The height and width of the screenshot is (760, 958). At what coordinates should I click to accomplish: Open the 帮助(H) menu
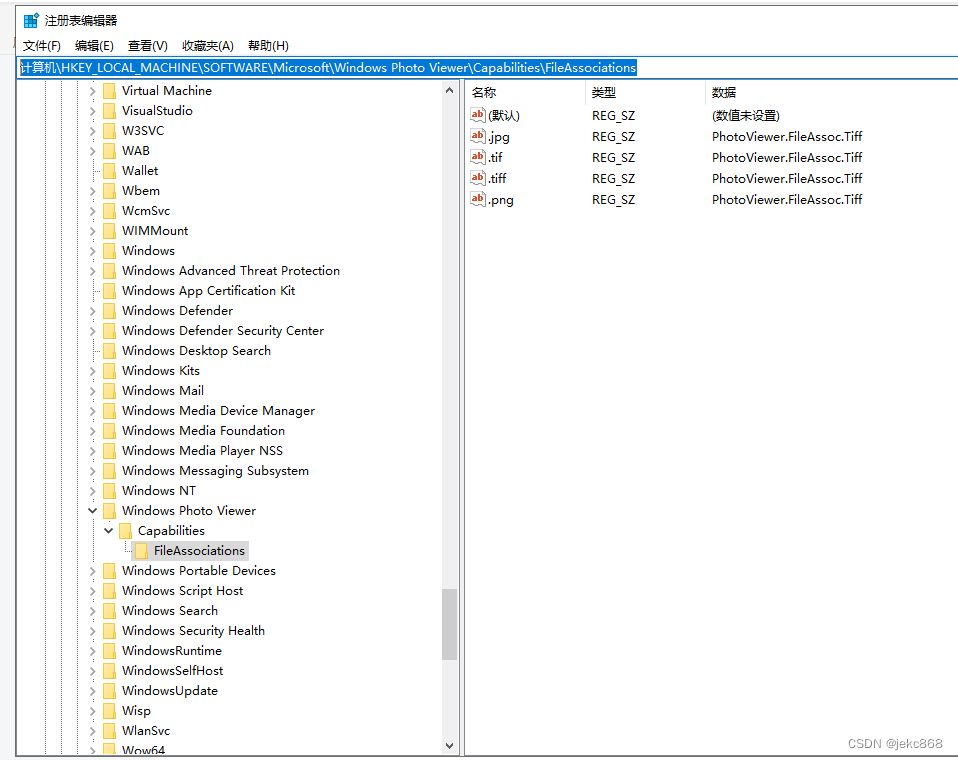point(268,46)
